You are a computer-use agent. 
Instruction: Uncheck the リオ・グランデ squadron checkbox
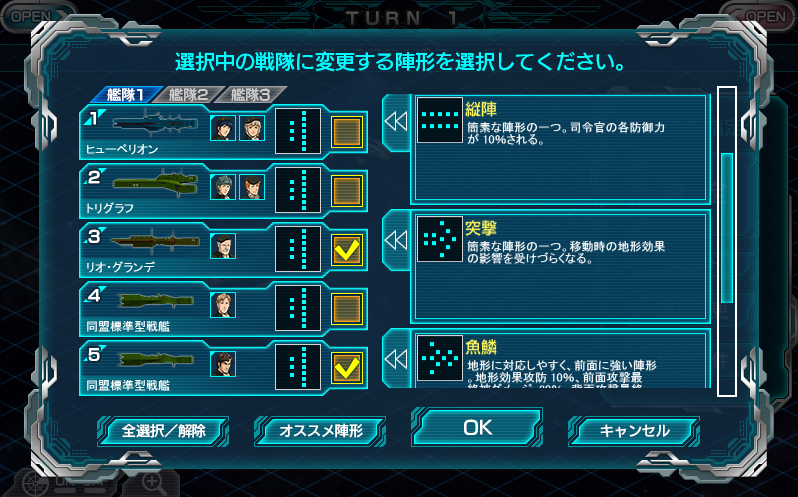pos(347,250)
